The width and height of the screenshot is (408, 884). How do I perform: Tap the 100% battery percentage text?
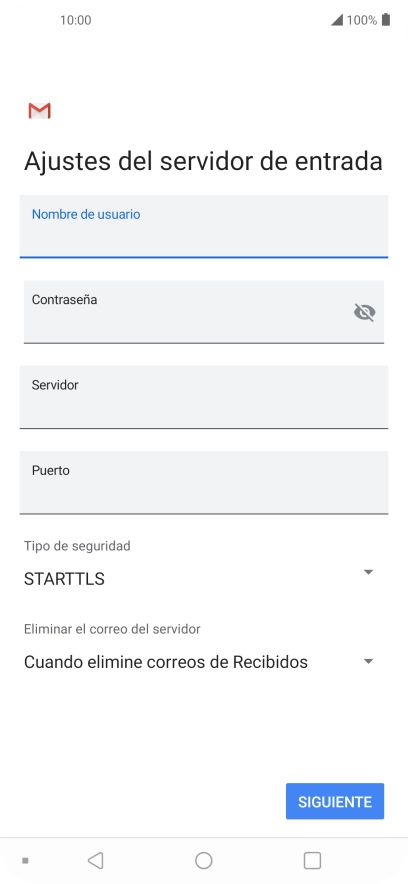coord(362,20)
